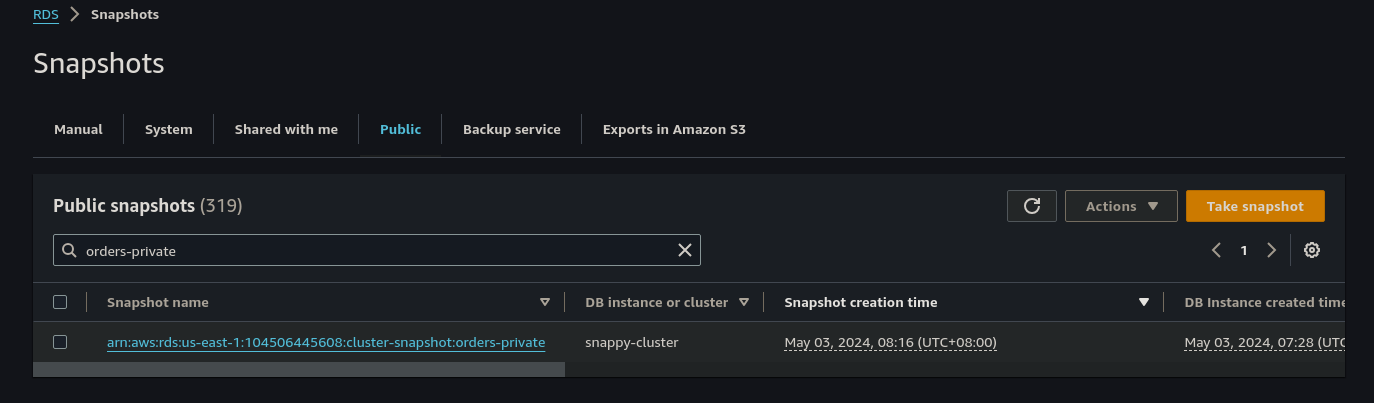Click the Take snapshot button
1374x403 pixels.
(x=1255, y=206)
